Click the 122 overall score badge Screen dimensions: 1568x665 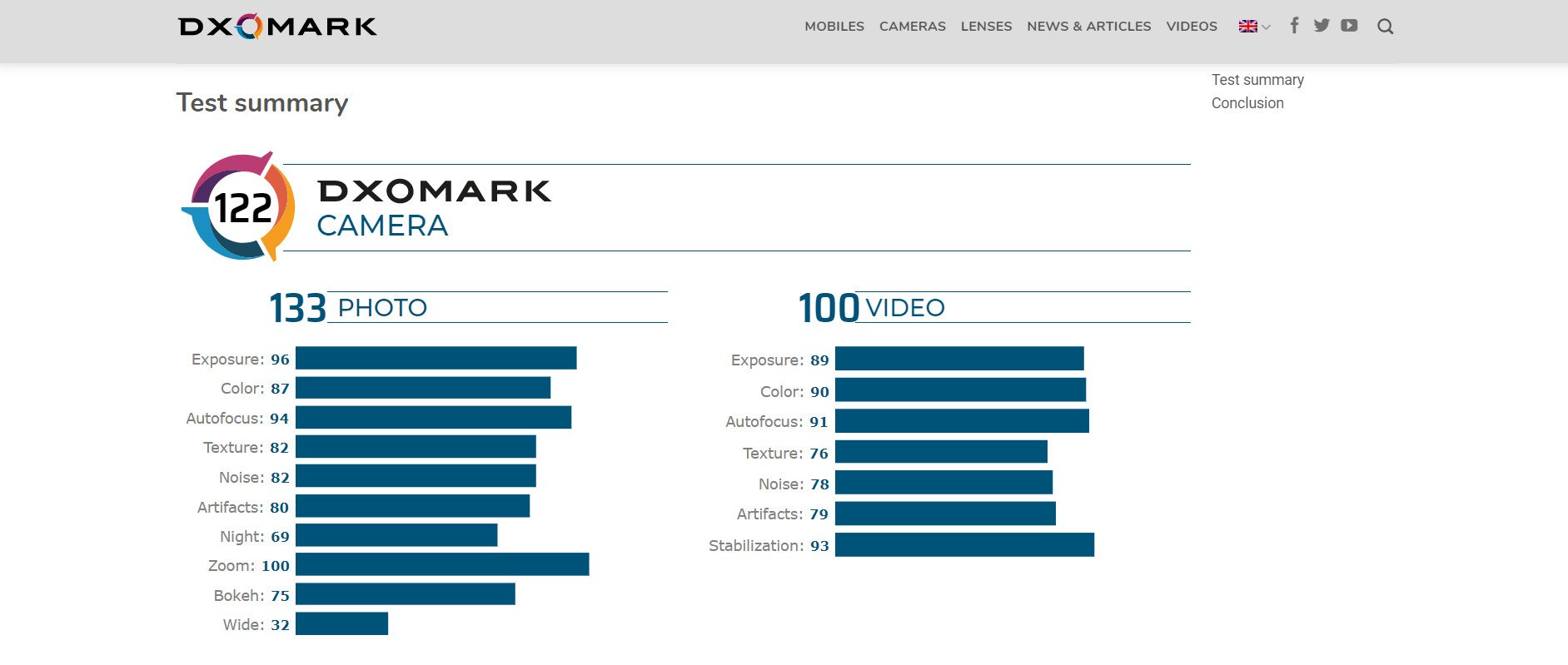click(x=238, y=206)
